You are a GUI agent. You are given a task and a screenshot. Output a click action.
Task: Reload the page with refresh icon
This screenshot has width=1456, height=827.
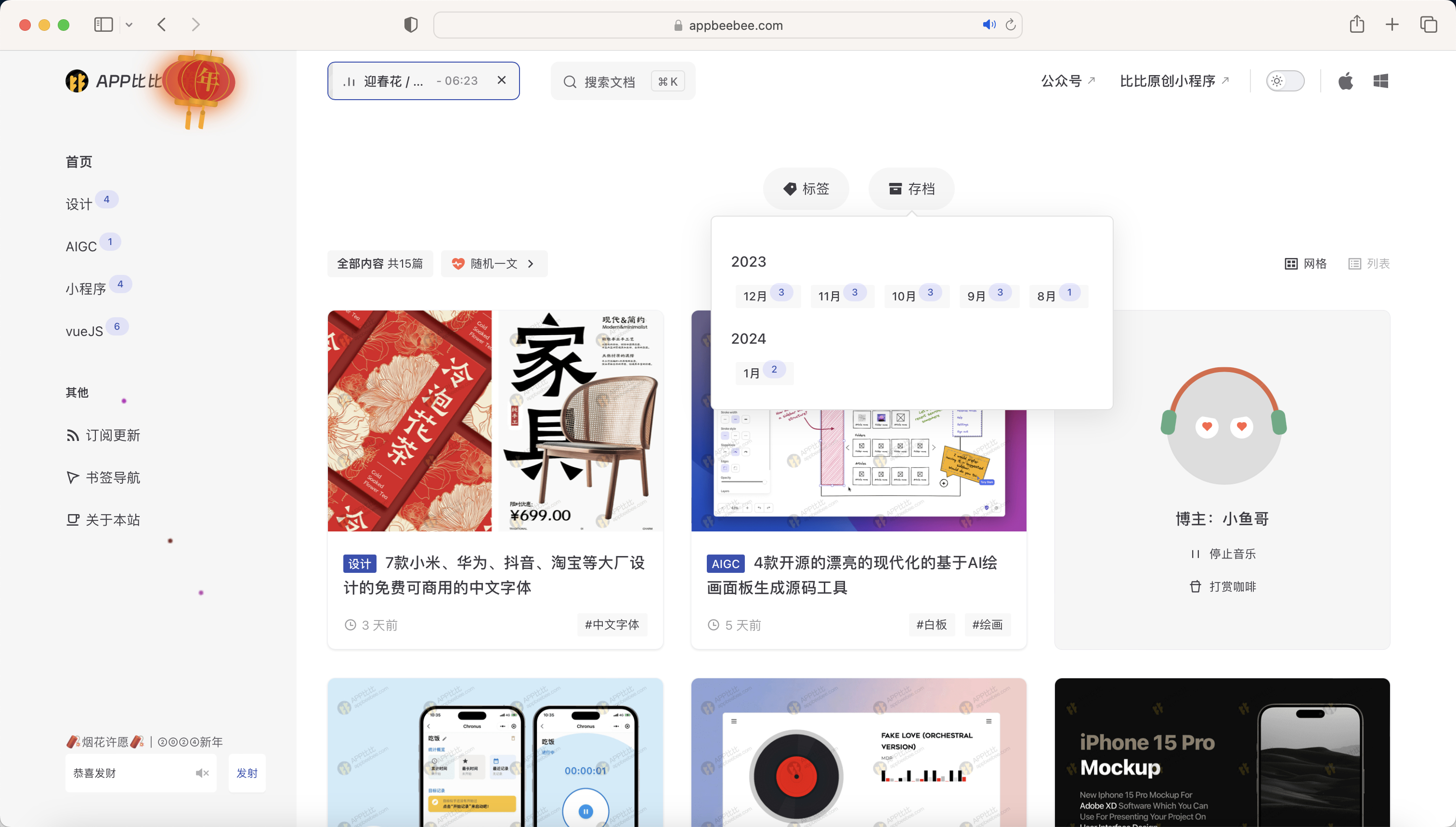(x=1011, y=25)
